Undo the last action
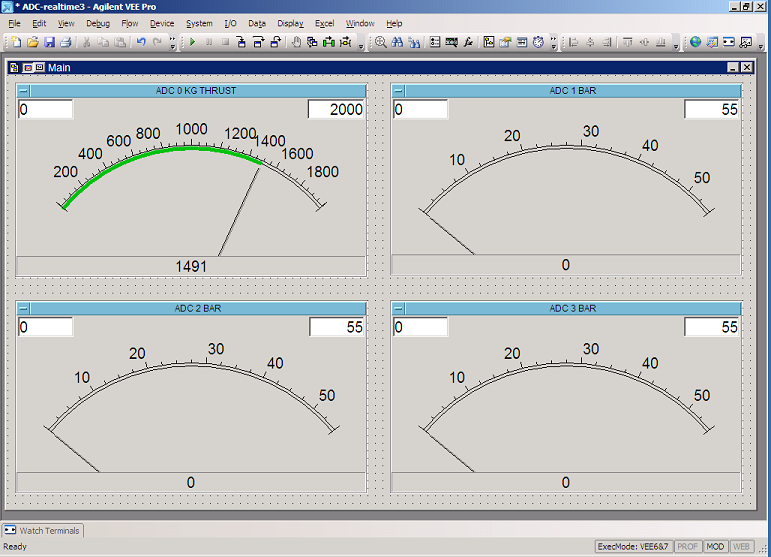This screenshot has width=771, height=557. [141, 42]
